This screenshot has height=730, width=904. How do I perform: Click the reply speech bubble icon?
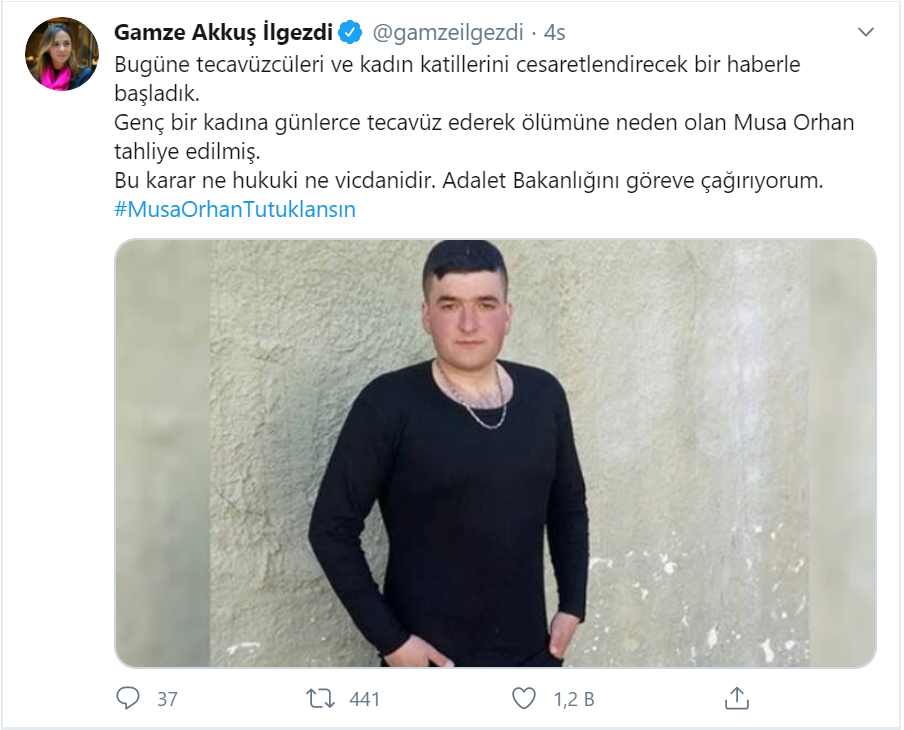coord(127,698)
